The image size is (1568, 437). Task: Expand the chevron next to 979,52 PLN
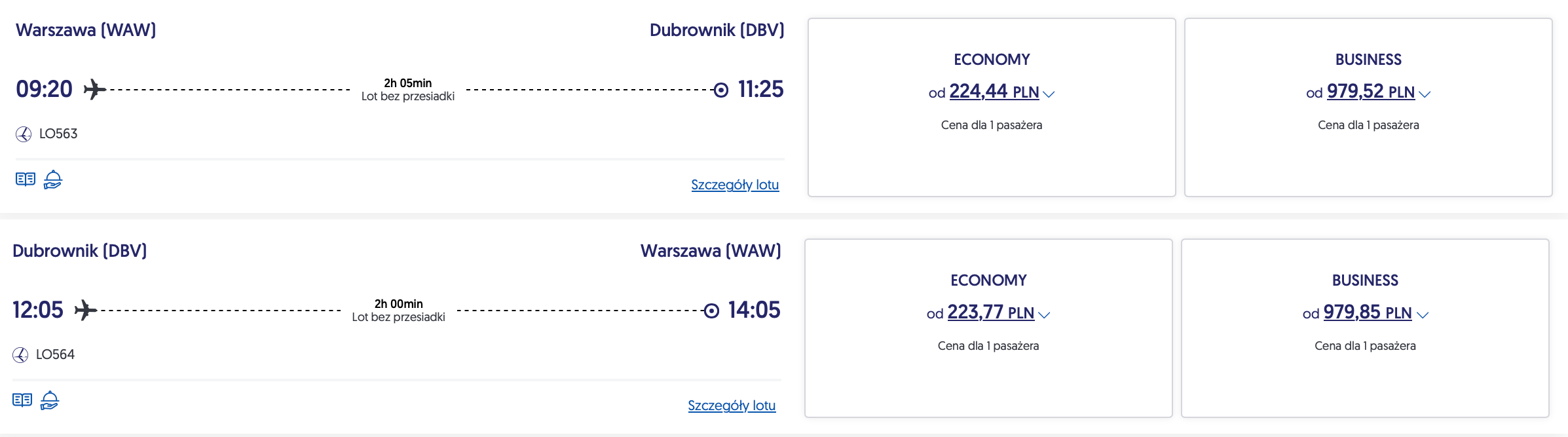1425,94
